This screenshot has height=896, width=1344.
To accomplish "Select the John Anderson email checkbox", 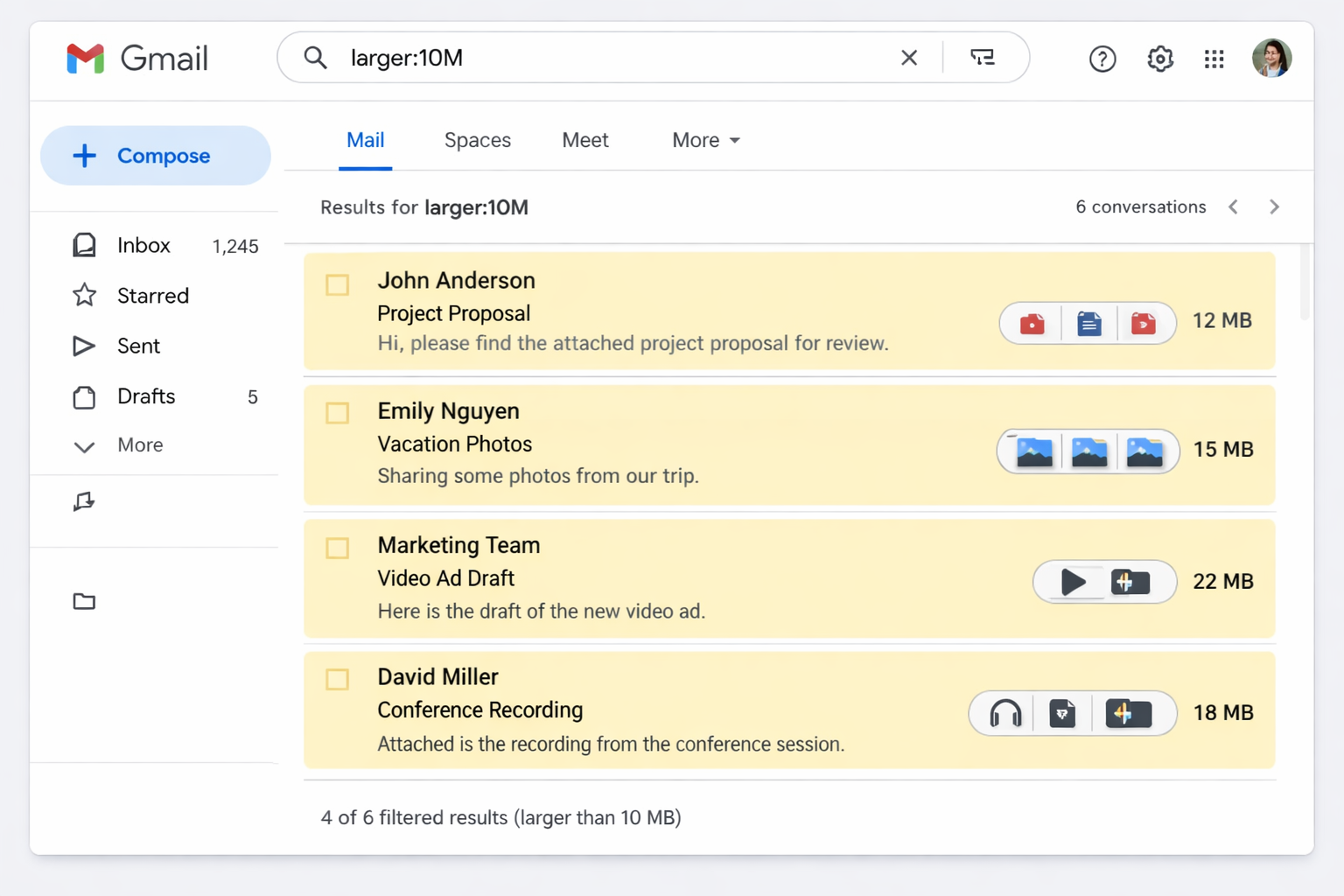I will tap(337, 284).
